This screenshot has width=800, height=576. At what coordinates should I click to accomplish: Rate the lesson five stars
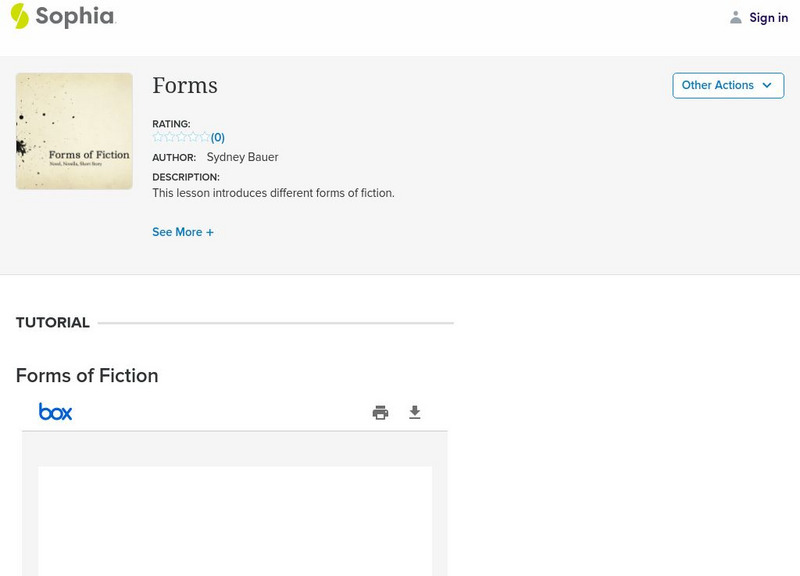coord(204,137)
